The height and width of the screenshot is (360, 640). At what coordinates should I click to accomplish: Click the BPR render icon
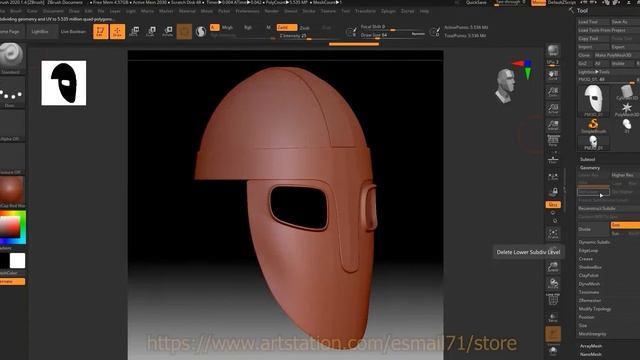(553, 51)
